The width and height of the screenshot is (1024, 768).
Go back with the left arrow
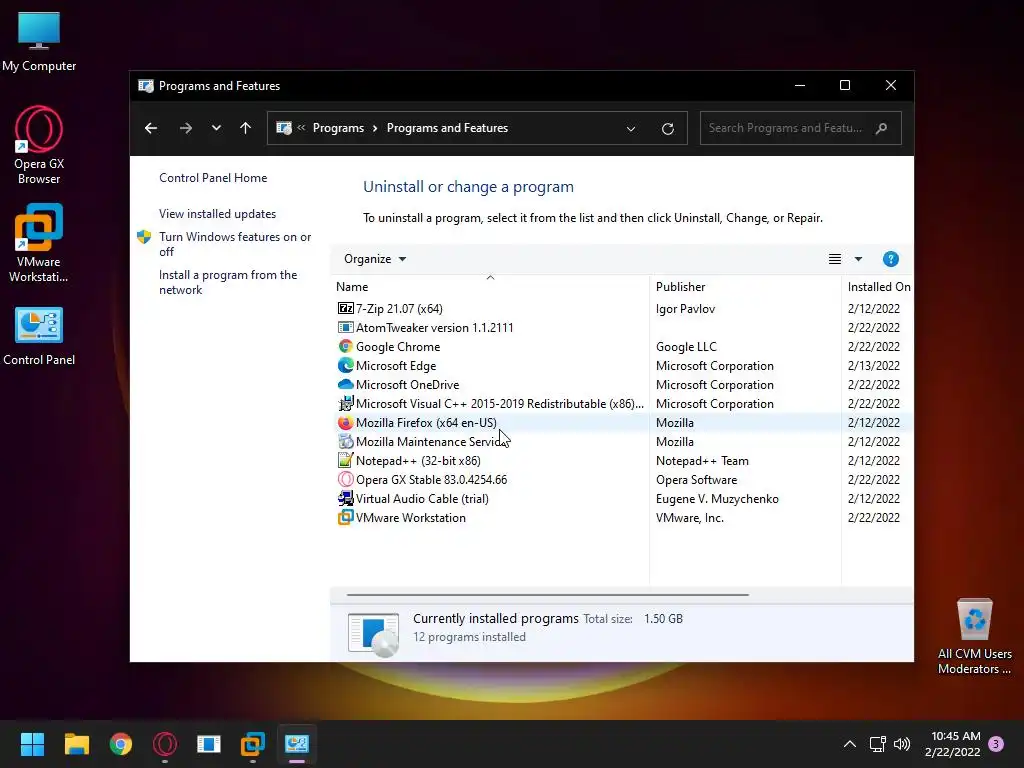click(x=151, y=128)
